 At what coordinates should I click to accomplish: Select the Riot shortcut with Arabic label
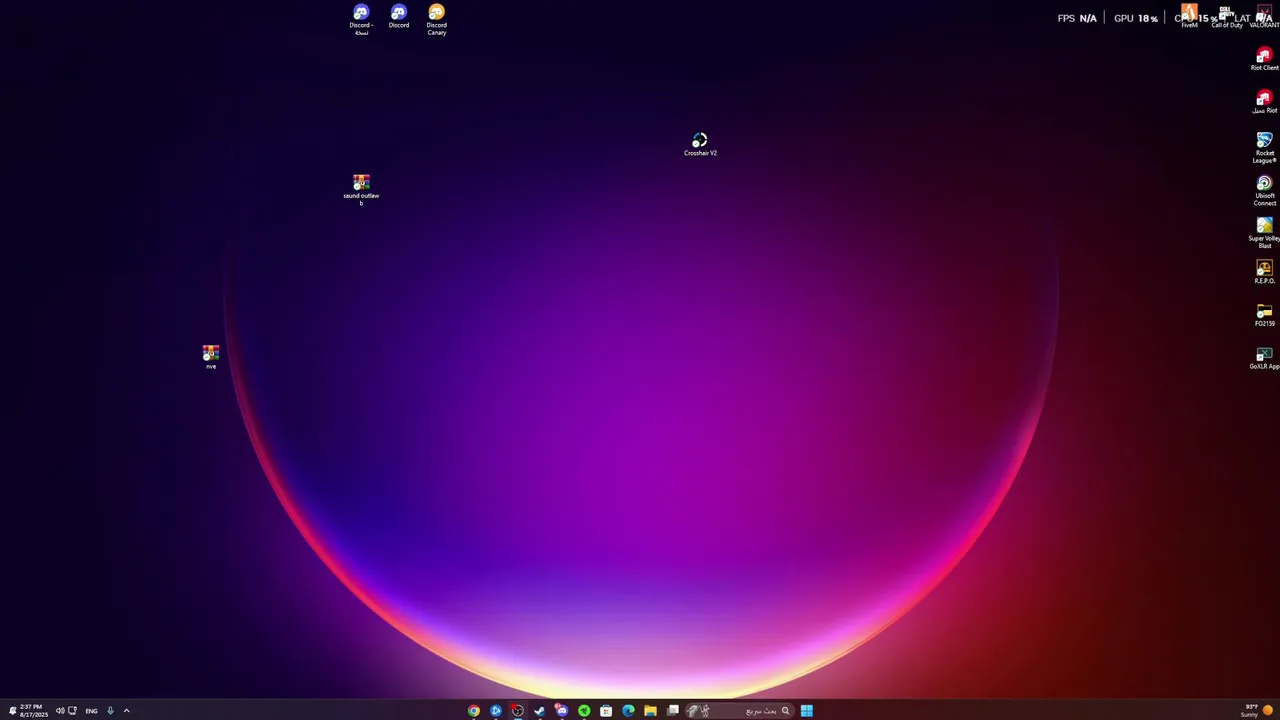[x=1264, y=102]
